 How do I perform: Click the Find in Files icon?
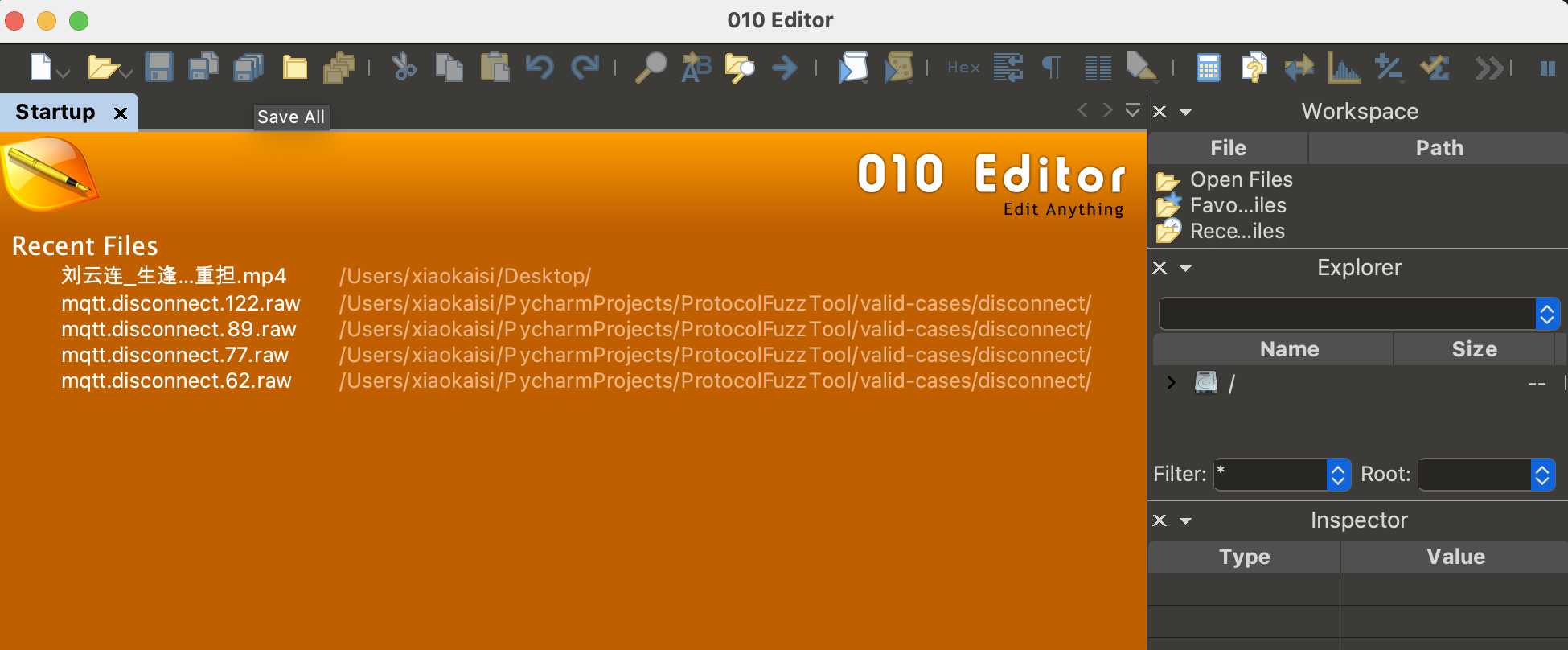[739, 68]
